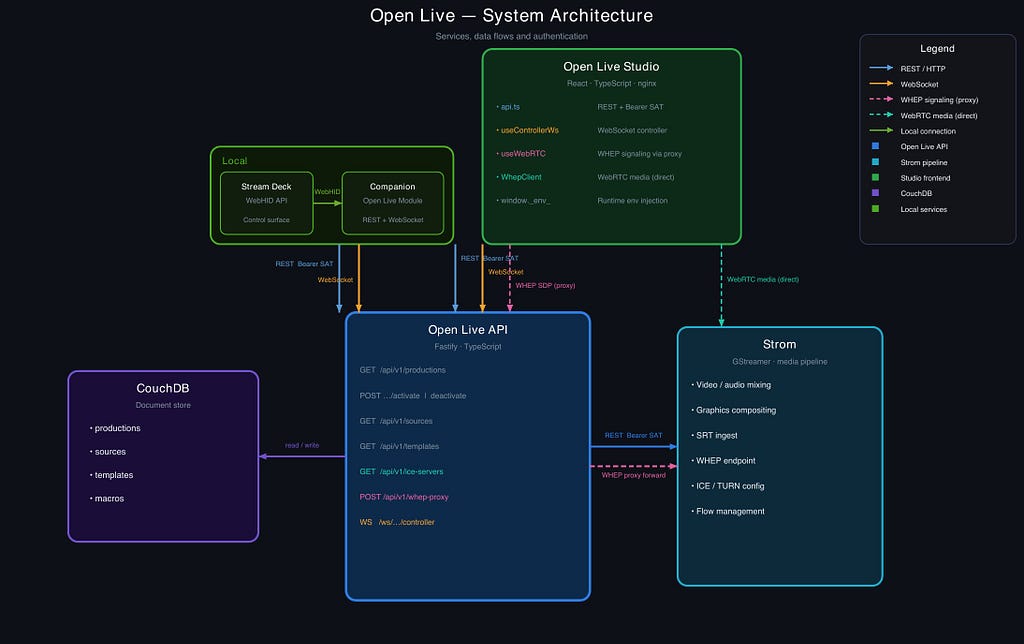
Task: Click REST Bearer SAT label between API and Strom
Action: coord(633,436)
